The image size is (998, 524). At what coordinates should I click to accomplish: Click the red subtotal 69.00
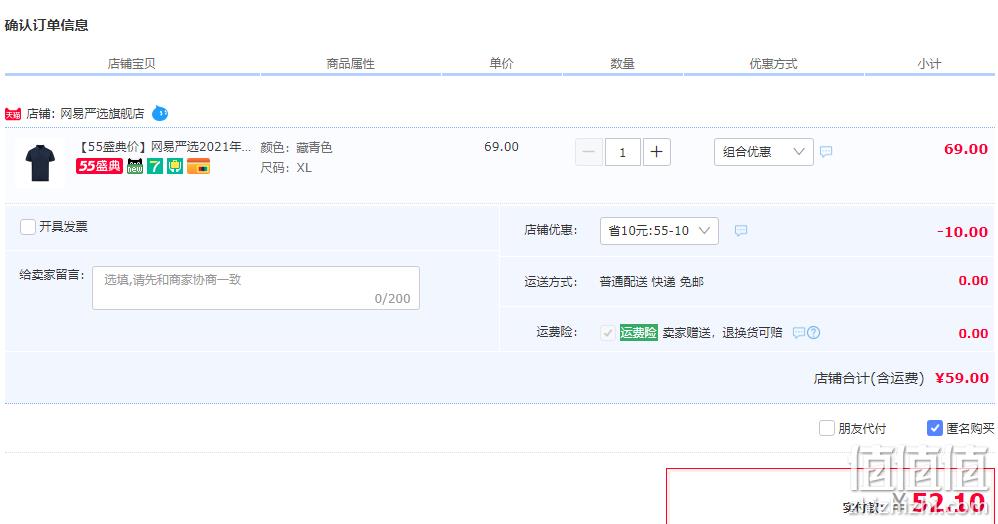tap(966, 149)
